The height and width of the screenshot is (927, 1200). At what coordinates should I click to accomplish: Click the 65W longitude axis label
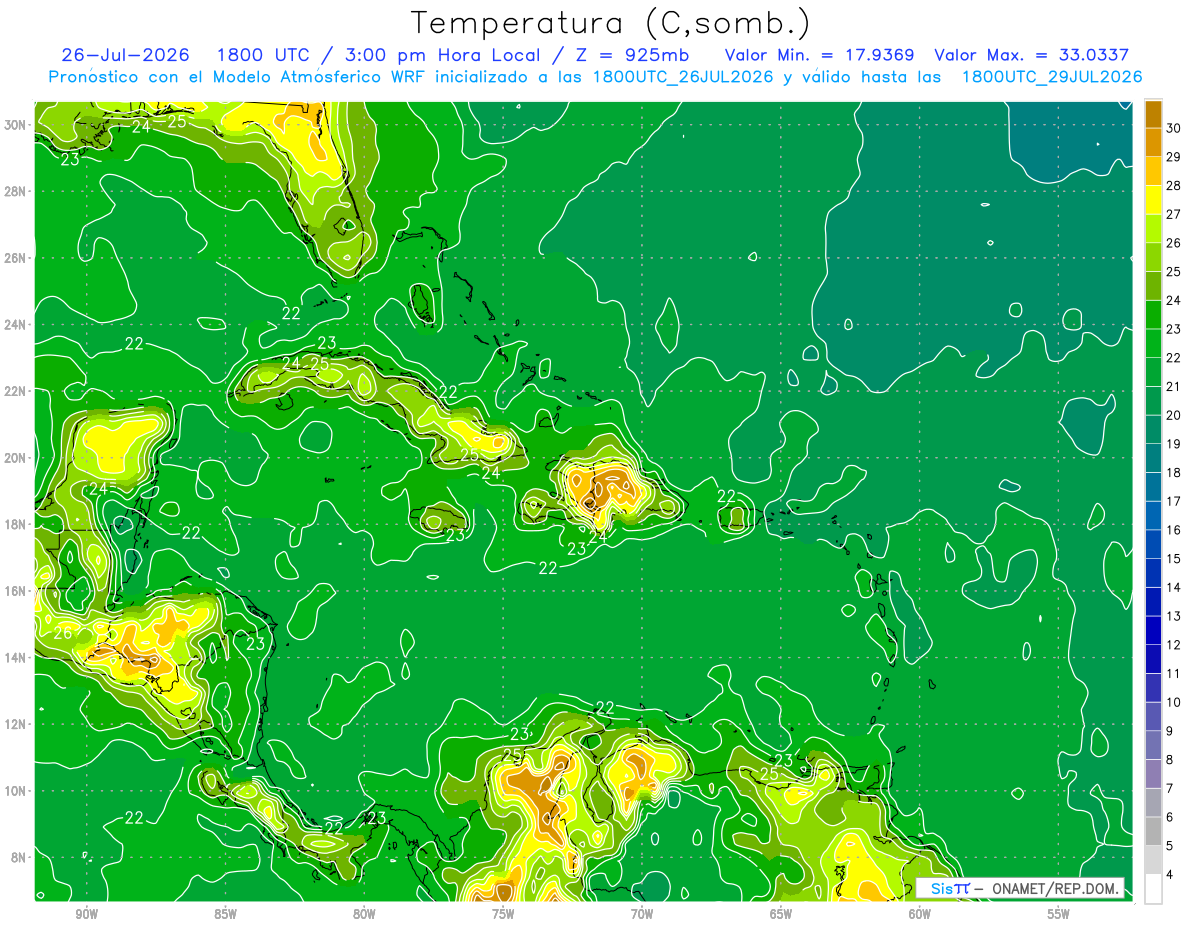pyautogui.click(x=781, y=914)
